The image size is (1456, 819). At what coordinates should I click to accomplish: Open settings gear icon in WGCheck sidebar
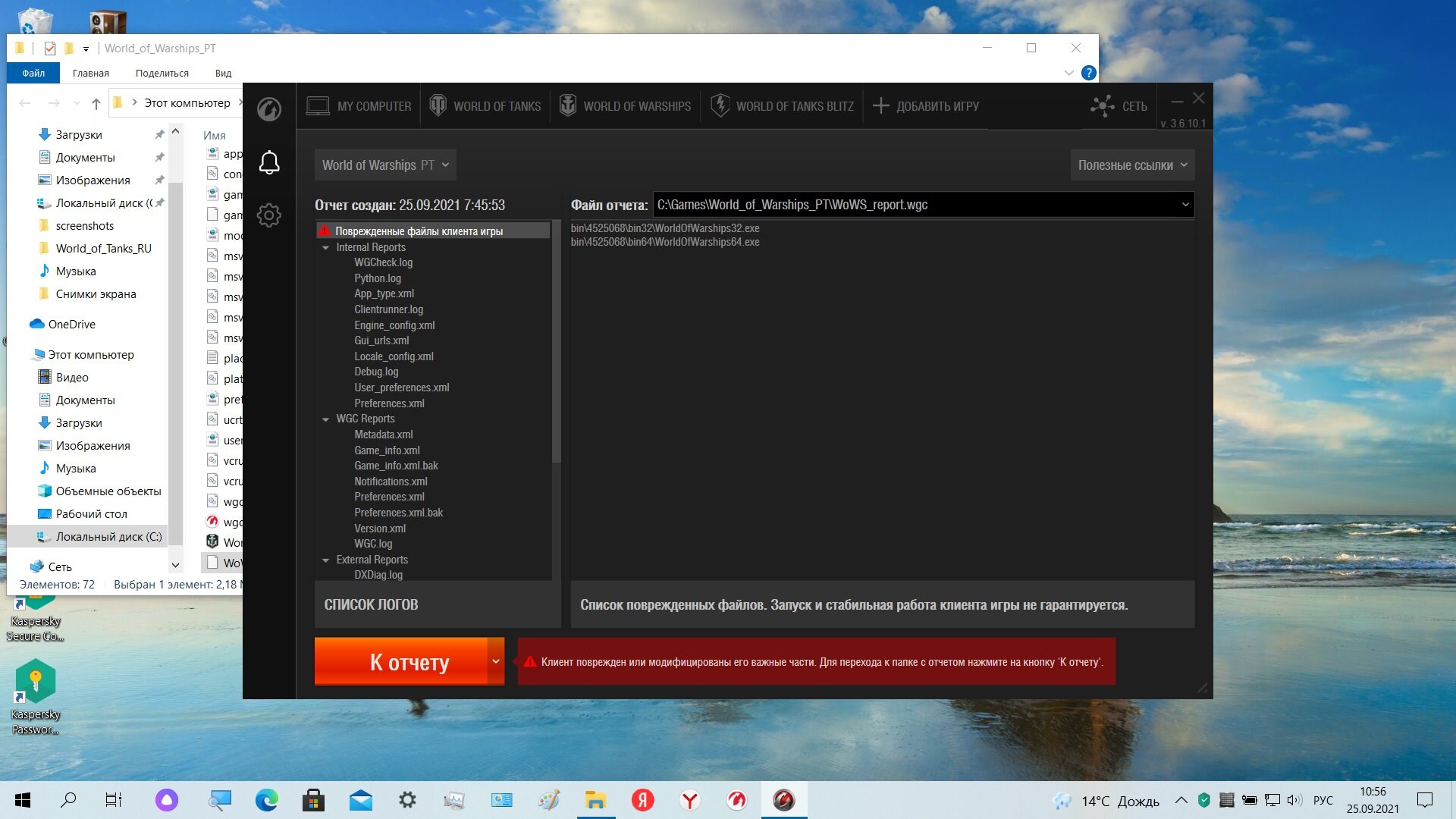[x=269, y=215]
